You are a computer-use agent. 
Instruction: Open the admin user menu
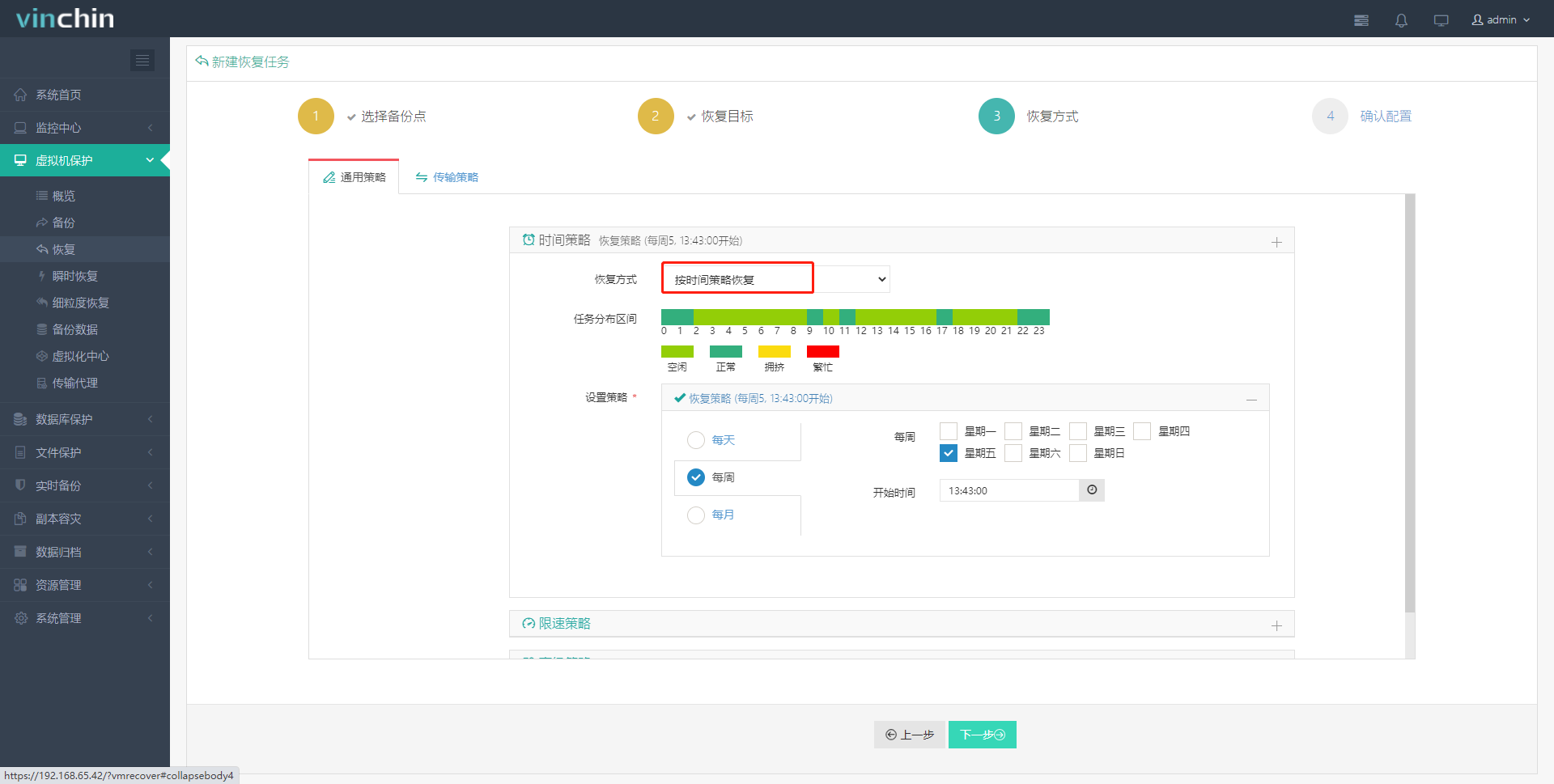[1501, 19]
